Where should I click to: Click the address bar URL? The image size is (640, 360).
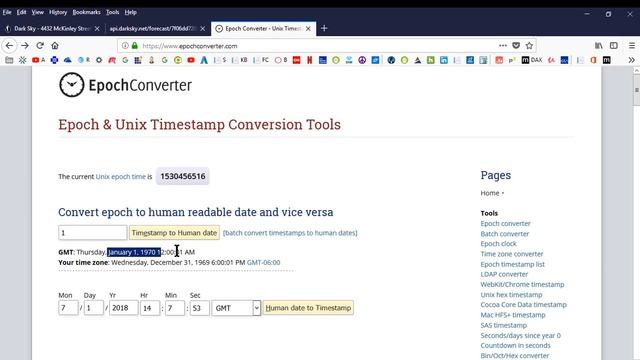point(190,46)
